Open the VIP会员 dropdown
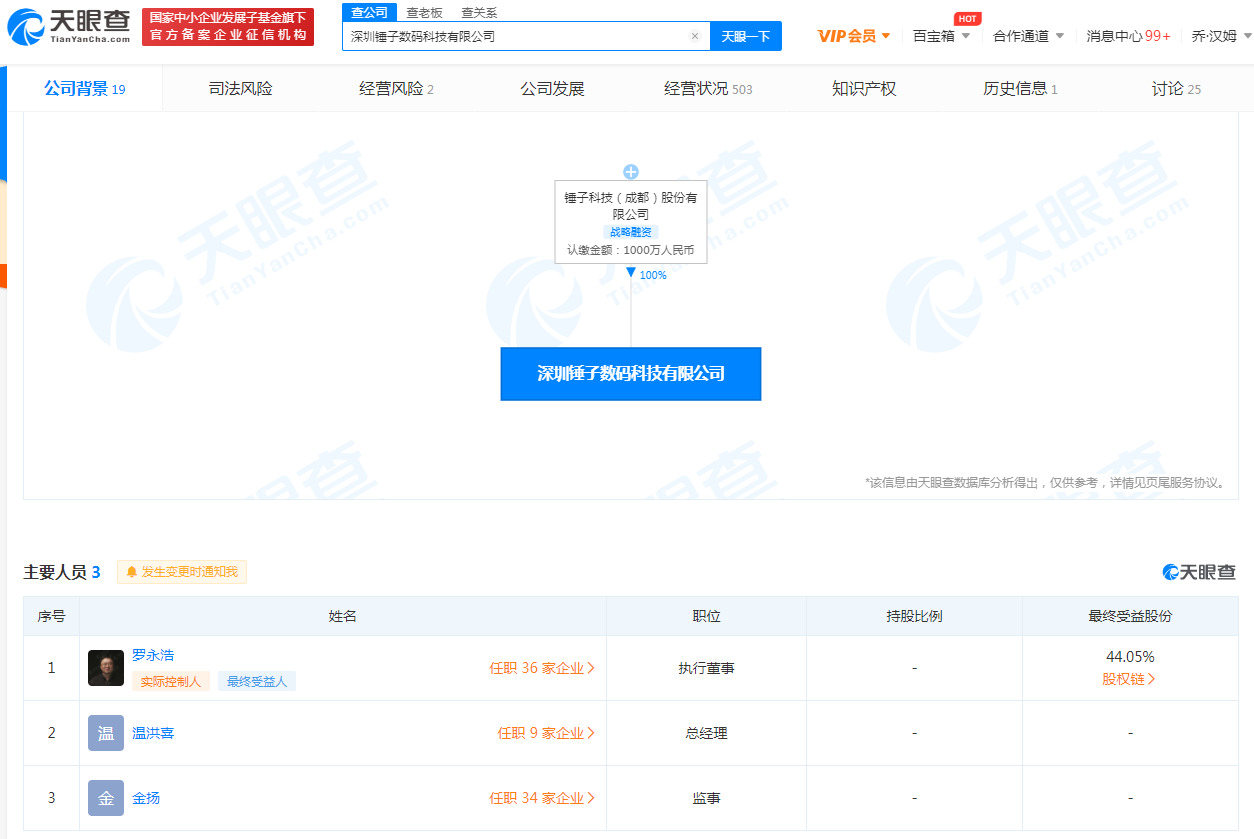The image size is (1254, 839). click(x=854, y=36)
